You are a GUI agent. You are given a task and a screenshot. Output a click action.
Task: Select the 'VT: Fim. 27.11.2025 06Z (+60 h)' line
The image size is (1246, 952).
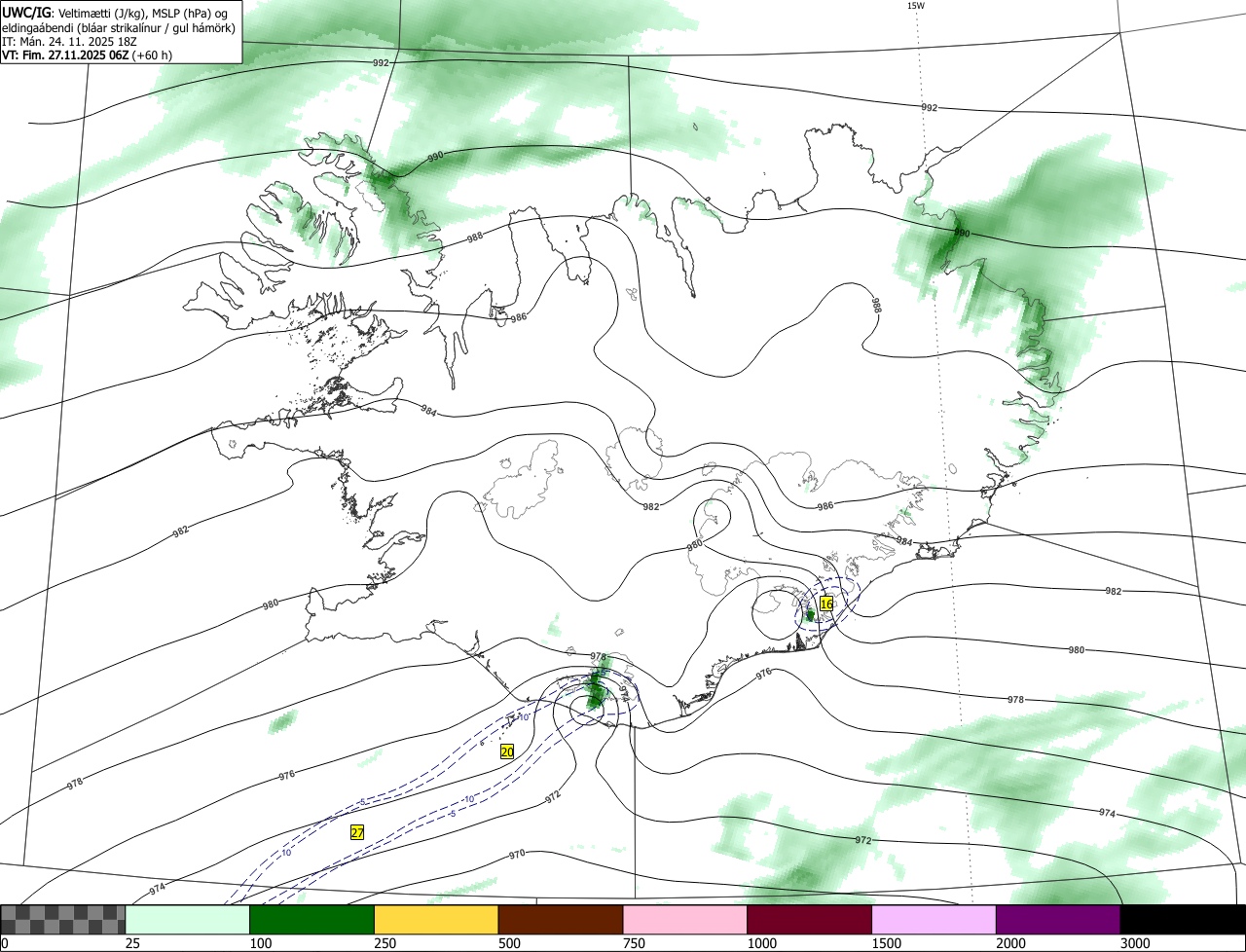[x=88, y=55]
